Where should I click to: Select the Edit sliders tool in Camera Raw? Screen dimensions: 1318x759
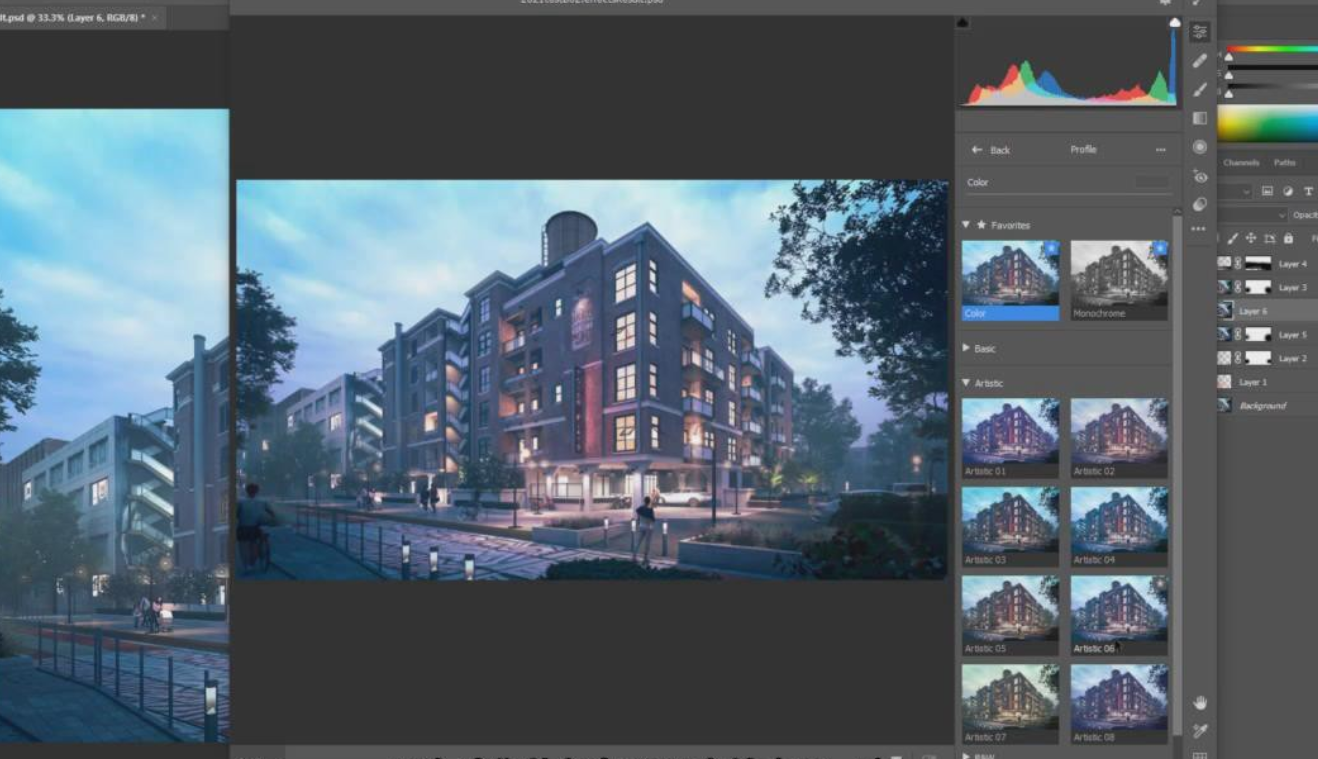[1200, 32]
